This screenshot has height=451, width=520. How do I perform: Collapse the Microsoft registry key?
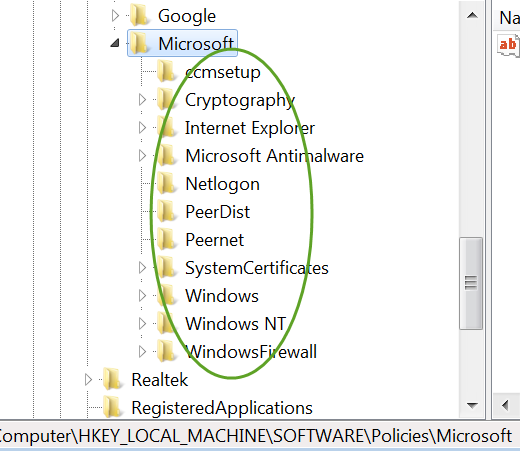(x=115, y=43)
